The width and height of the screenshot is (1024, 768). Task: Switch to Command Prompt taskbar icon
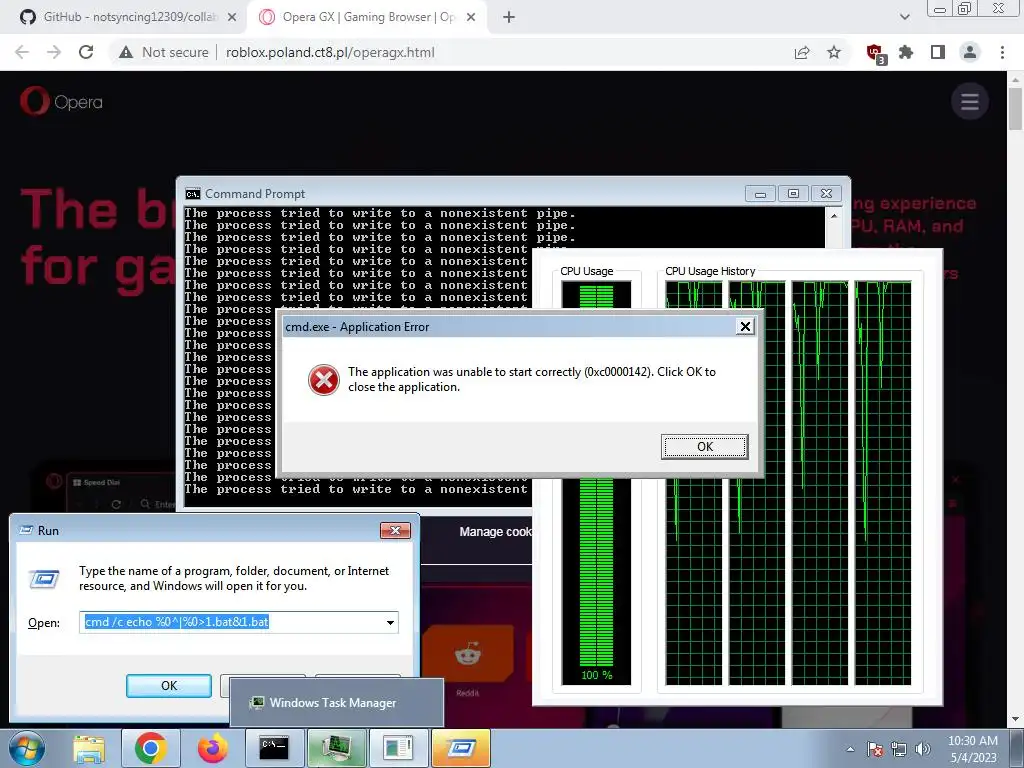274,748
